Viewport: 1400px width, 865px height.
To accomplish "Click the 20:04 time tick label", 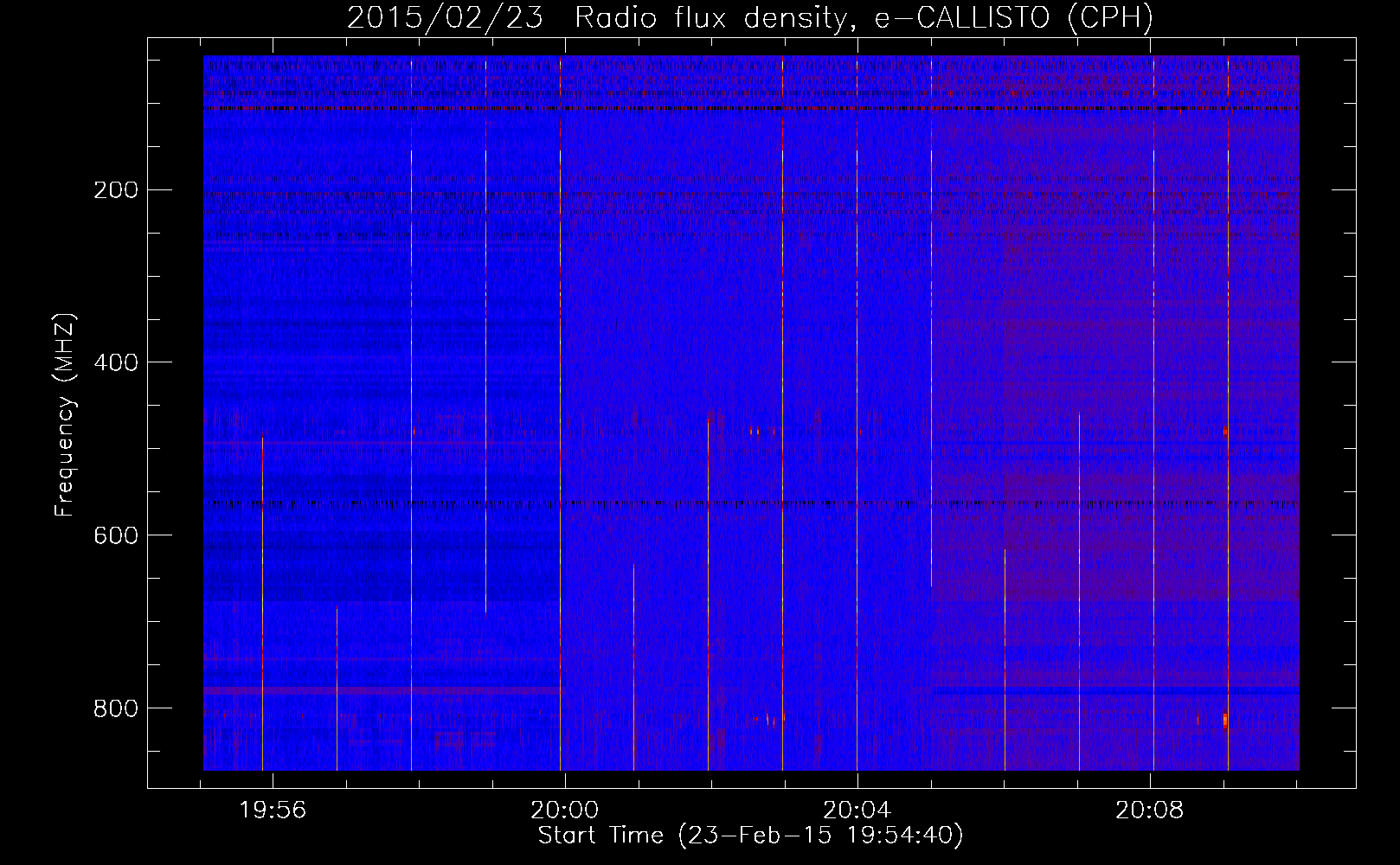I will [x=857, y=811].
